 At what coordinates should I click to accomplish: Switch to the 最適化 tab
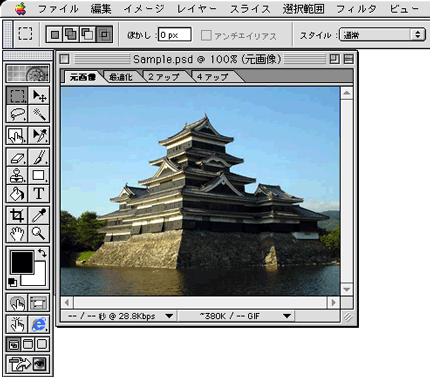(121, 77)
